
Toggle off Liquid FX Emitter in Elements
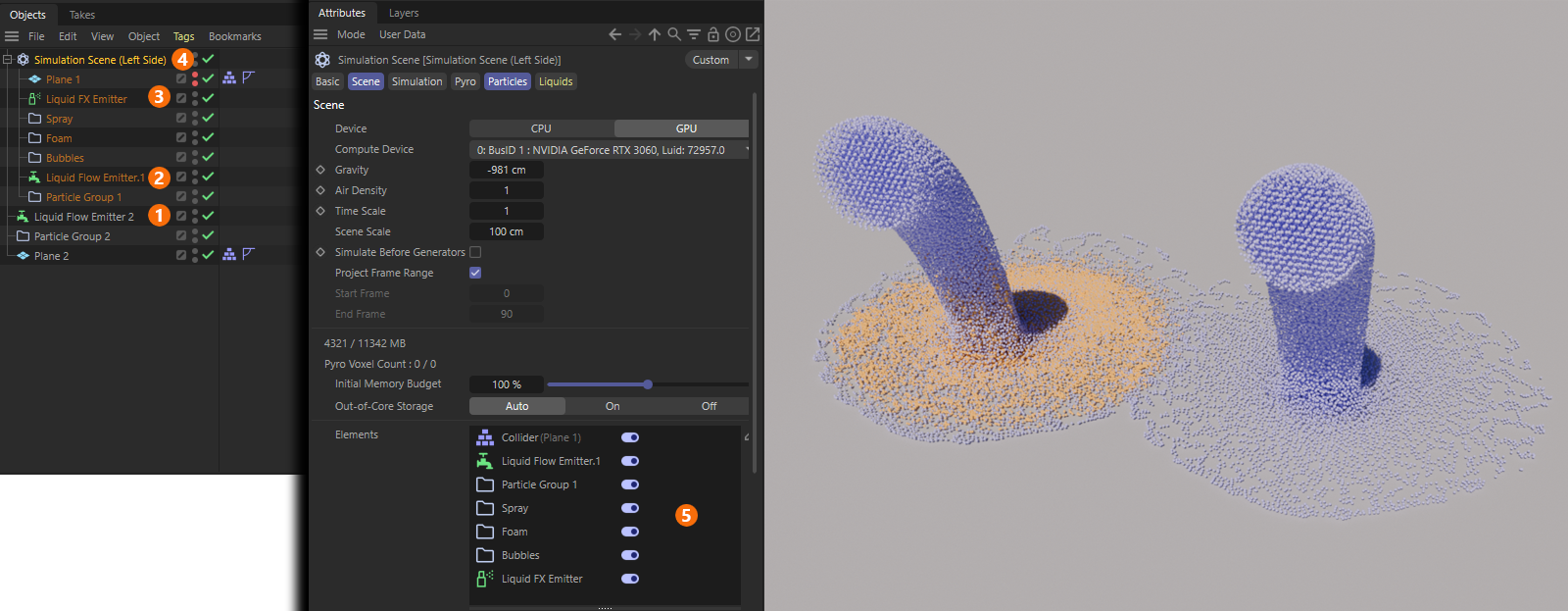point(630,579)
